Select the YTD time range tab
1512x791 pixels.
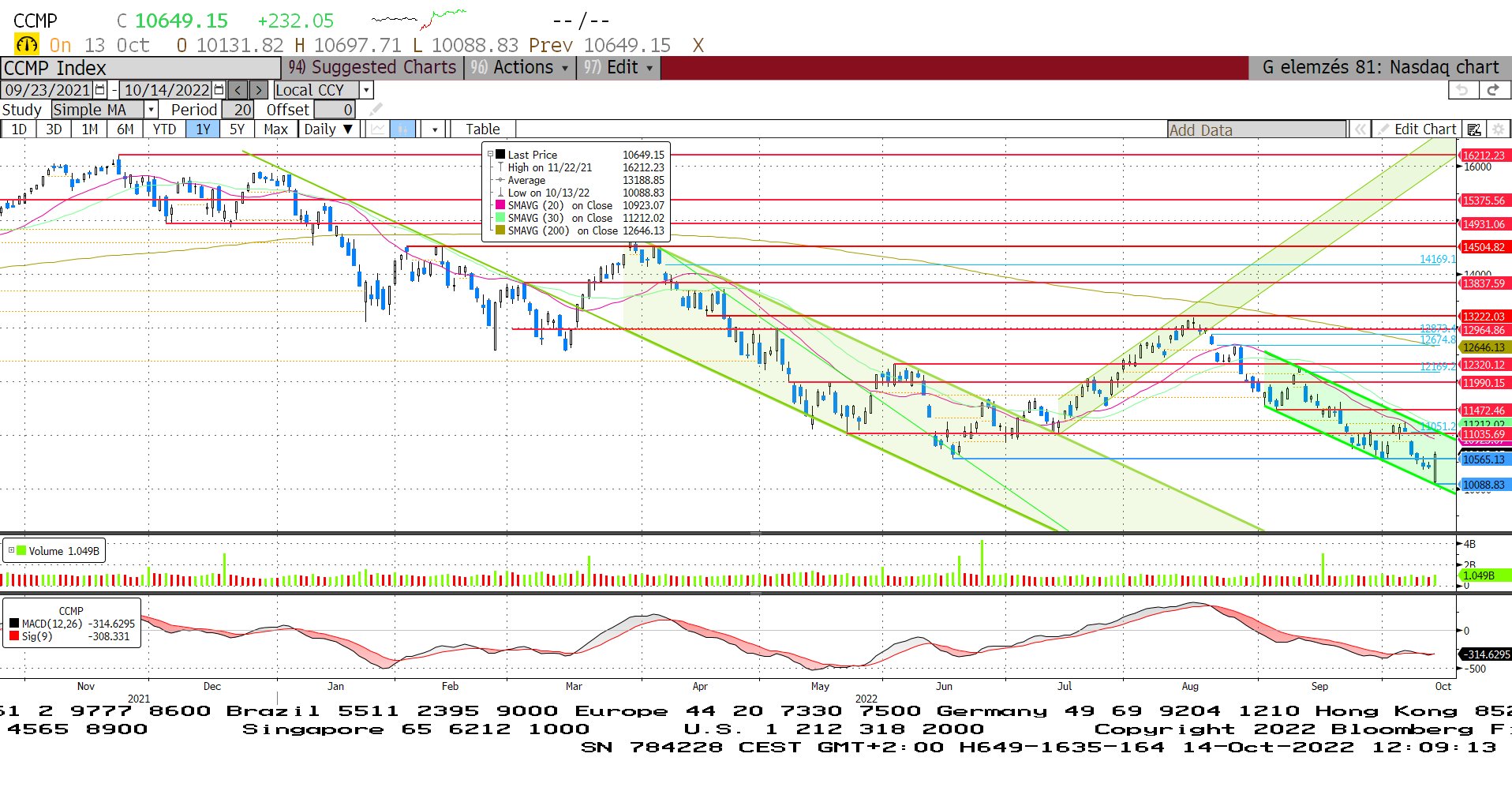coord(164,129)
